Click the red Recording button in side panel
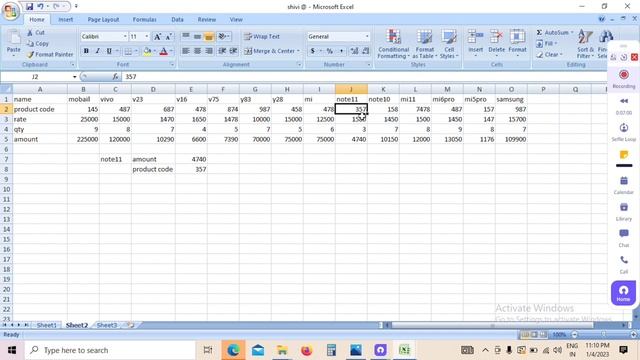Screen dimensions: 640x360 click(624, 75)
